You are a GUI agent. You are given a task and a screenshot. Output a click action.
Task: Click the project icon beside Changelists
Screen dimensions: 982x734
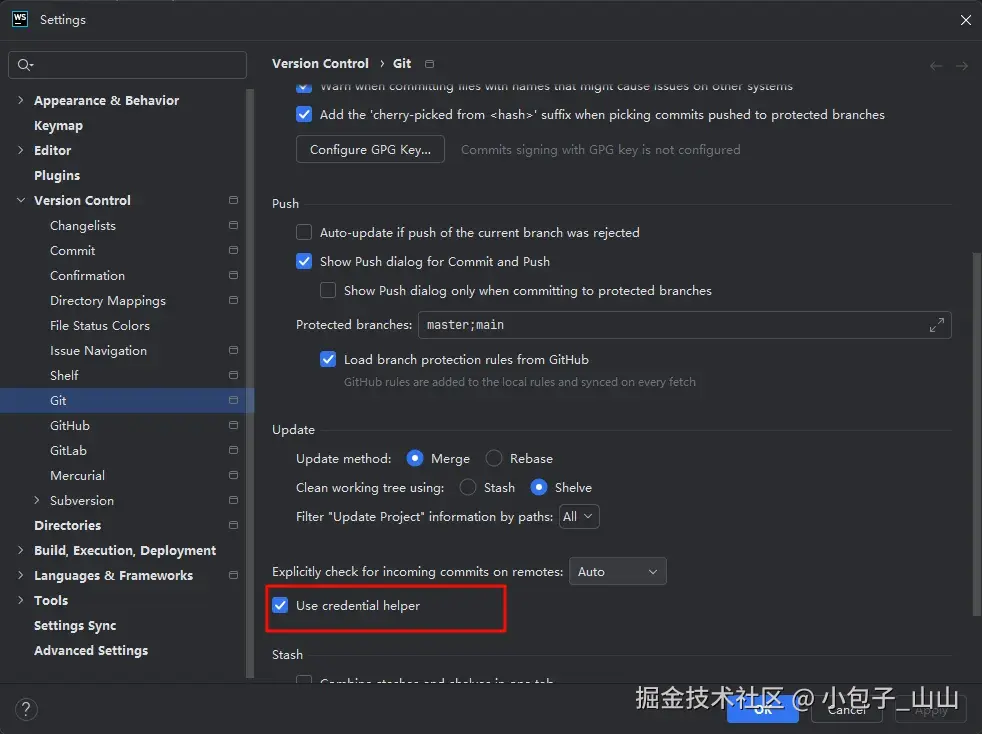234,225
